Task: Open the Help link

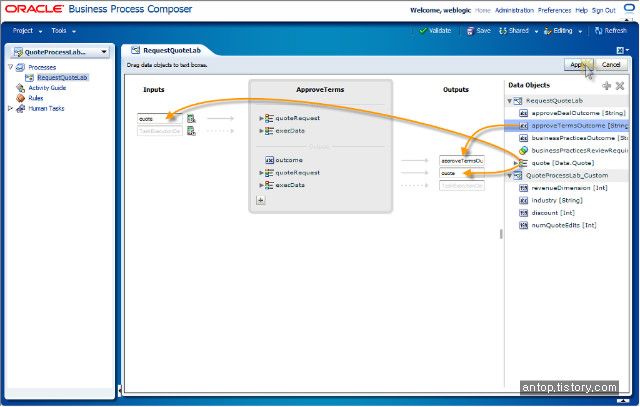Action: coord(581,10)
